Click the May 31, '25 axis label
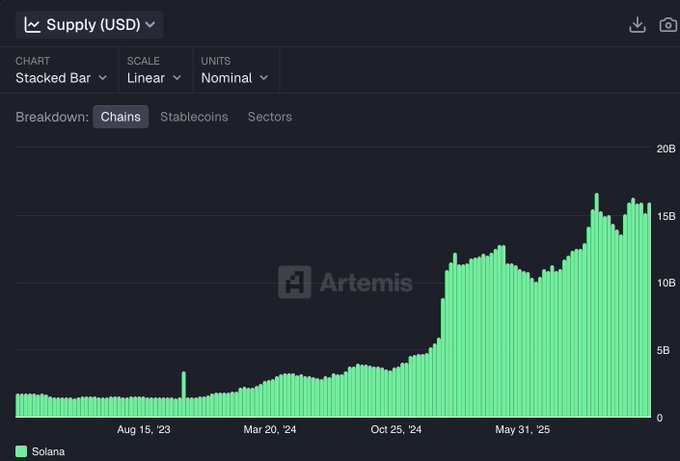Screen dimensions: 680x461 click(x=523, y=430)
